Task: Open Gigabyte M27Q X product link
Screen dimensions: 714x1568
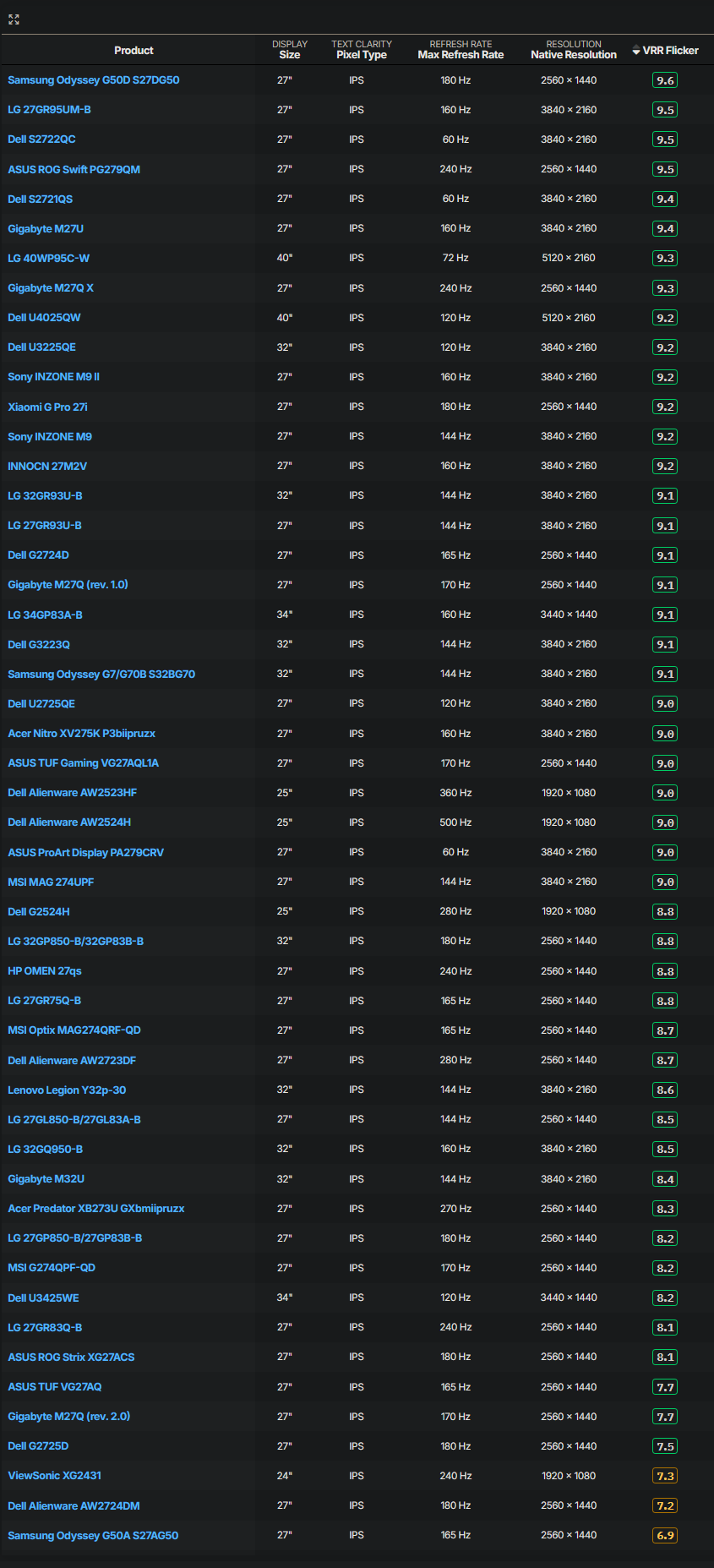Action: [51, 288]
